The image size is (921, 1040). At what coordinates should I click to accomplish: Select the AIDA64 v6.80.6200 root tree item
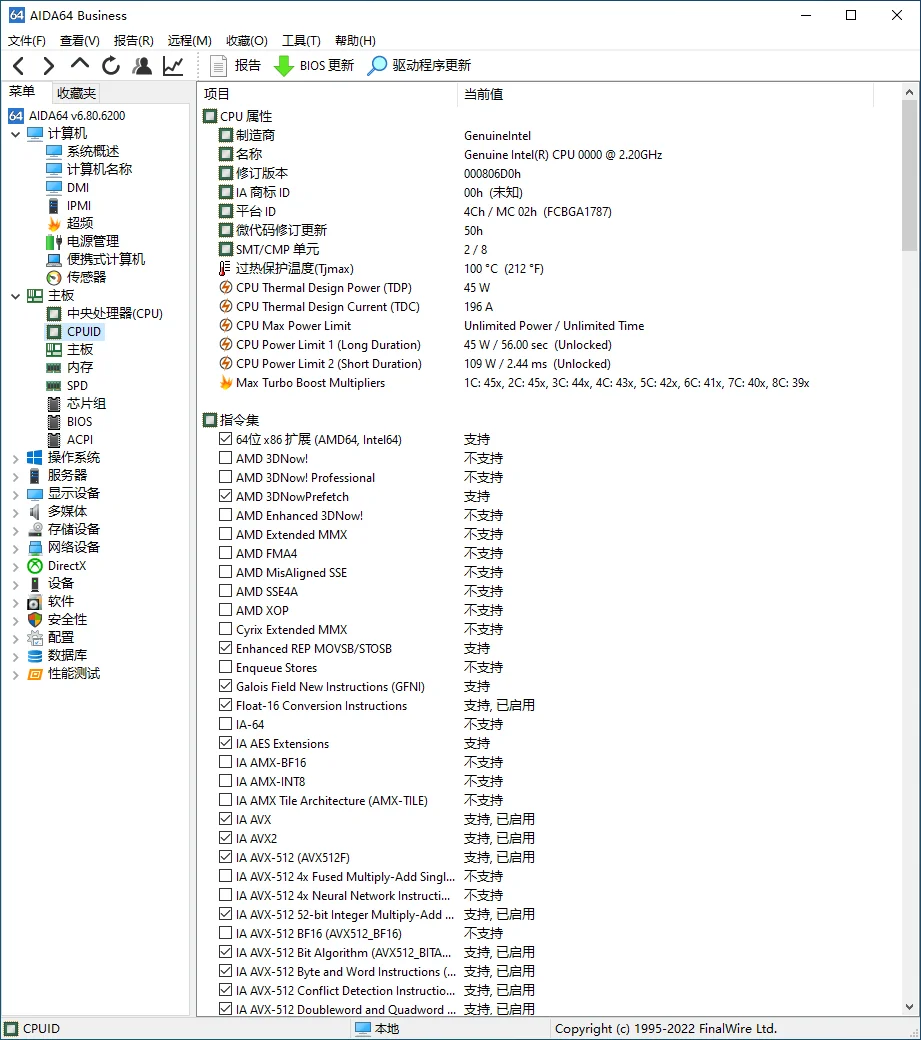coord(67,116)
